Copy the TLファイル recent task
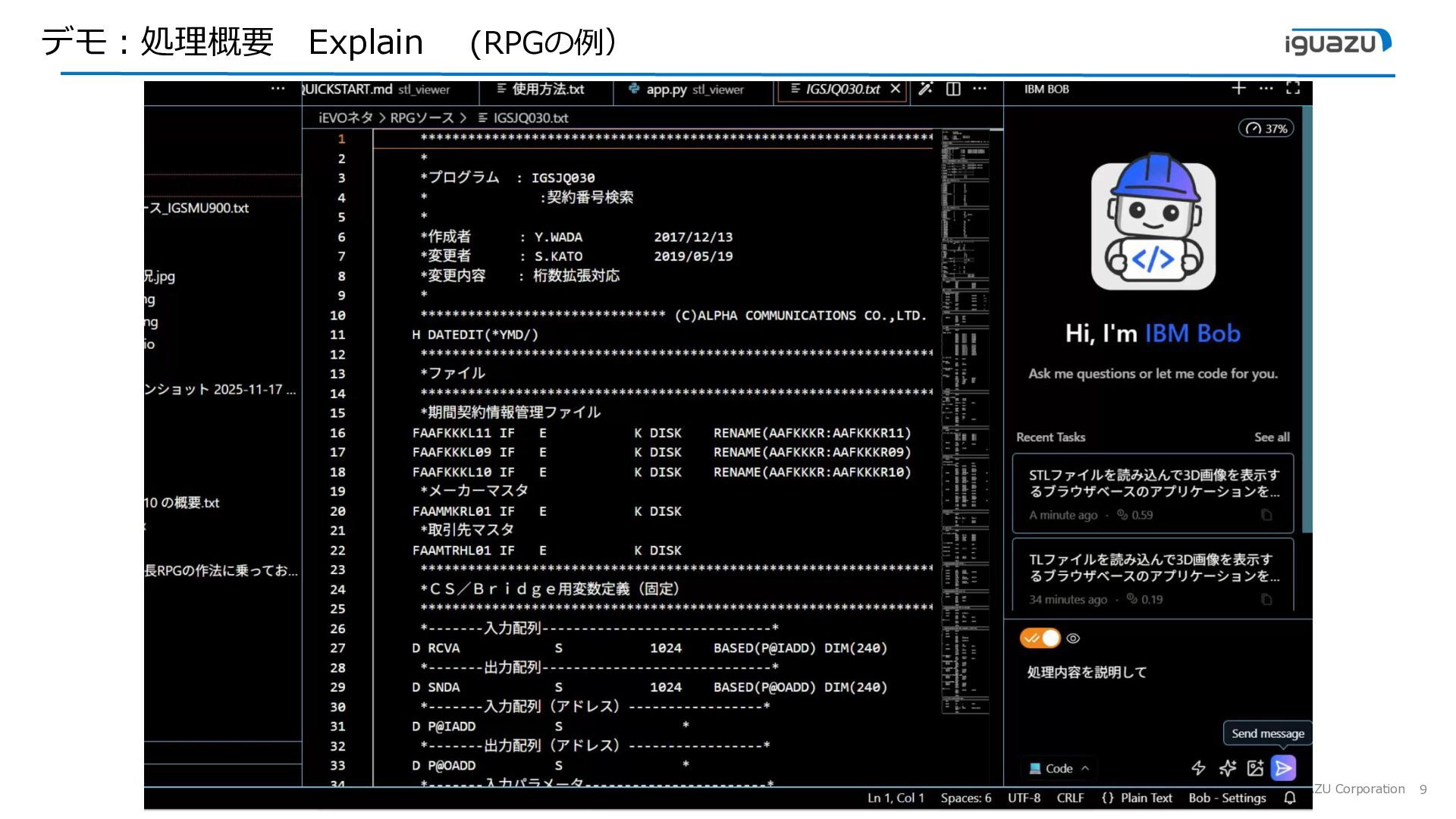 1266,599
